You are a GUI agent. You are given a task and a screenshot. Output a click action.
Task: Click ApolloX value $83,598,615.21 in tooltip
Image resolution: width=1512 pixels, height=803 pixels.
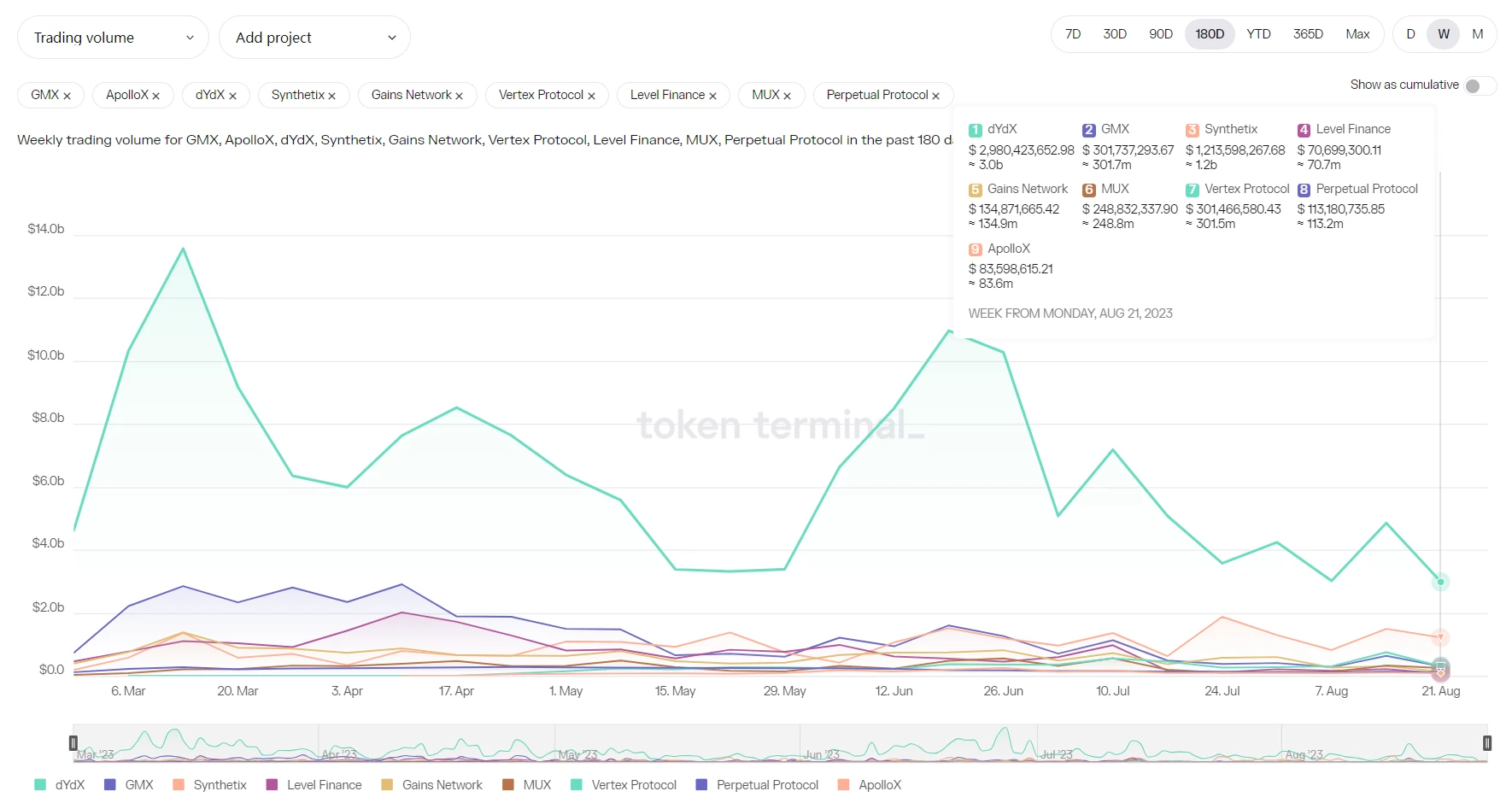tap(1011, 269)
